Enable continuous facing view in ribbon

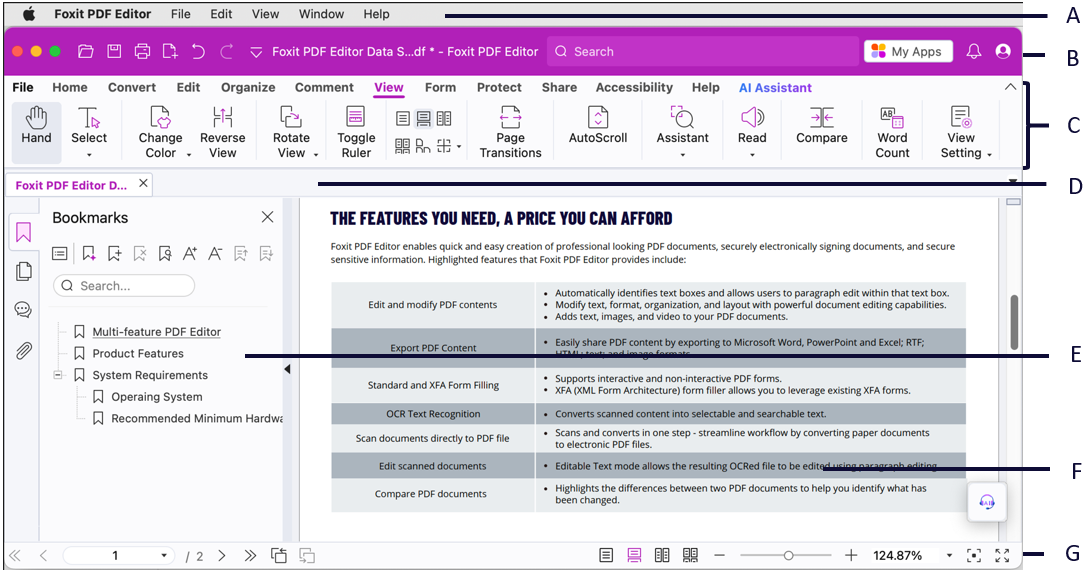point(403,146)
